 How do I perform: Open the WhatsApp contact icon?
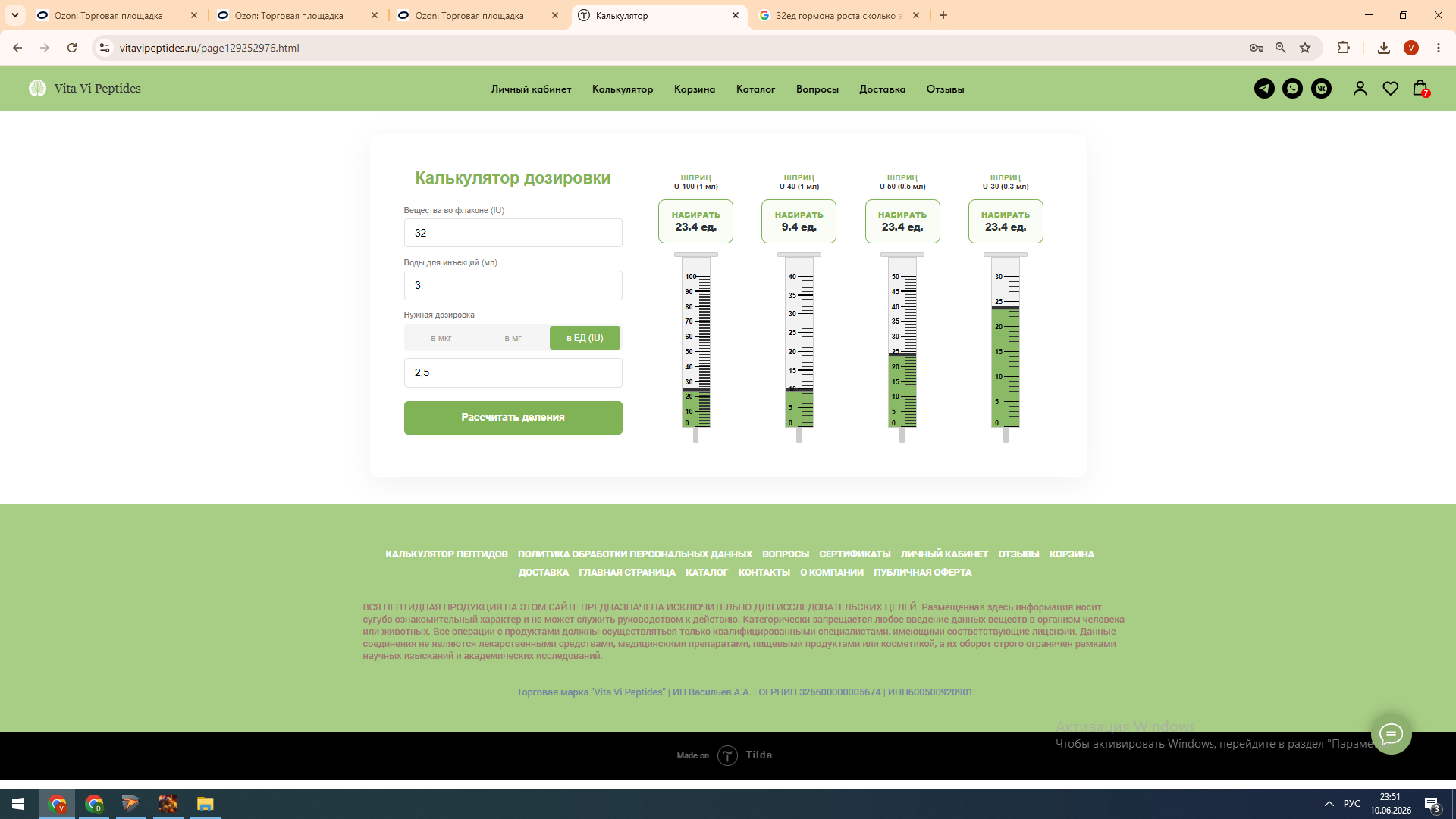pyautogui.click(x=1292, y=89)
